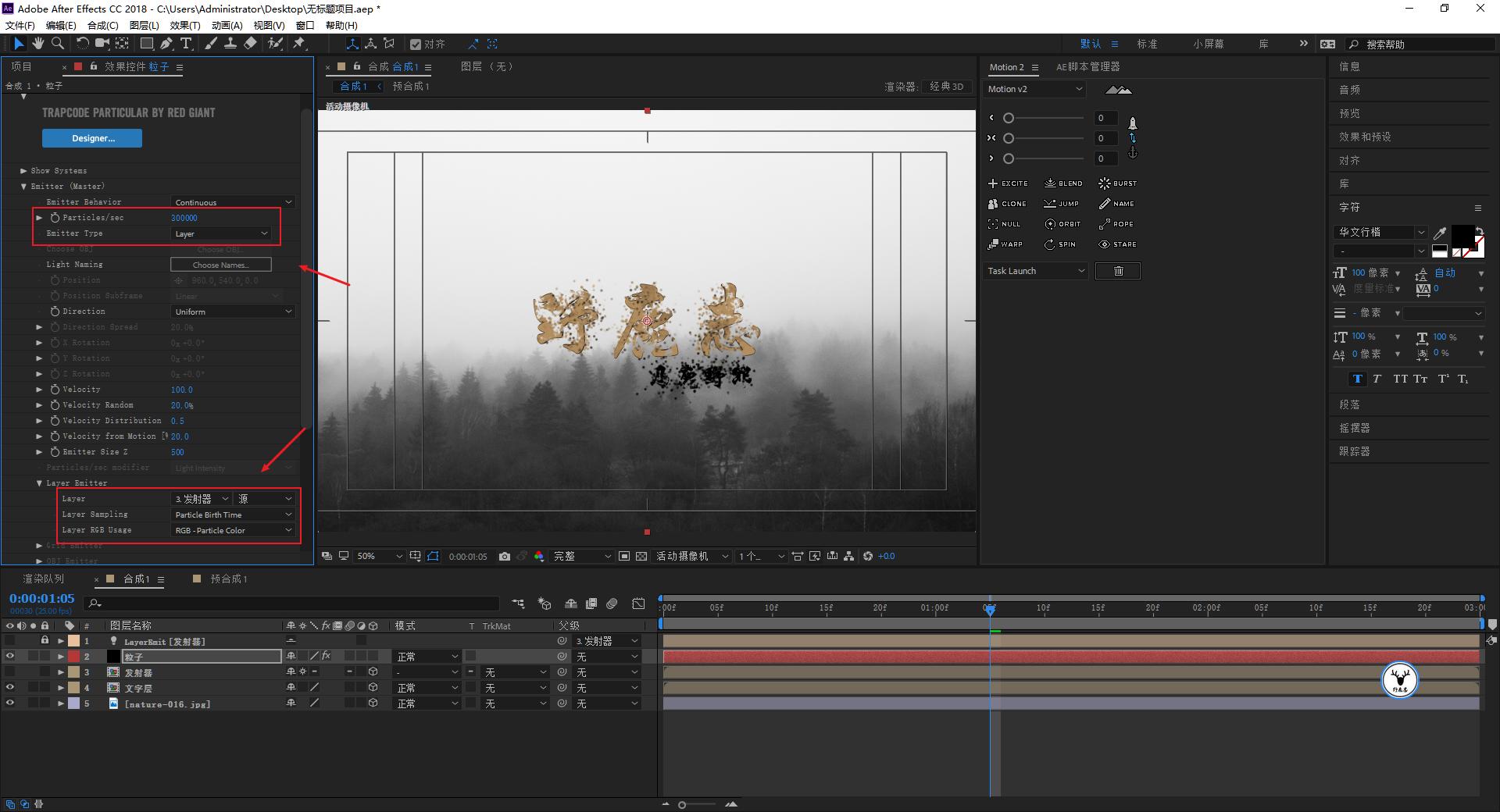Unlock the LayerEmit layer
The image size is (1500, 812).
click(x=45, y=641)
